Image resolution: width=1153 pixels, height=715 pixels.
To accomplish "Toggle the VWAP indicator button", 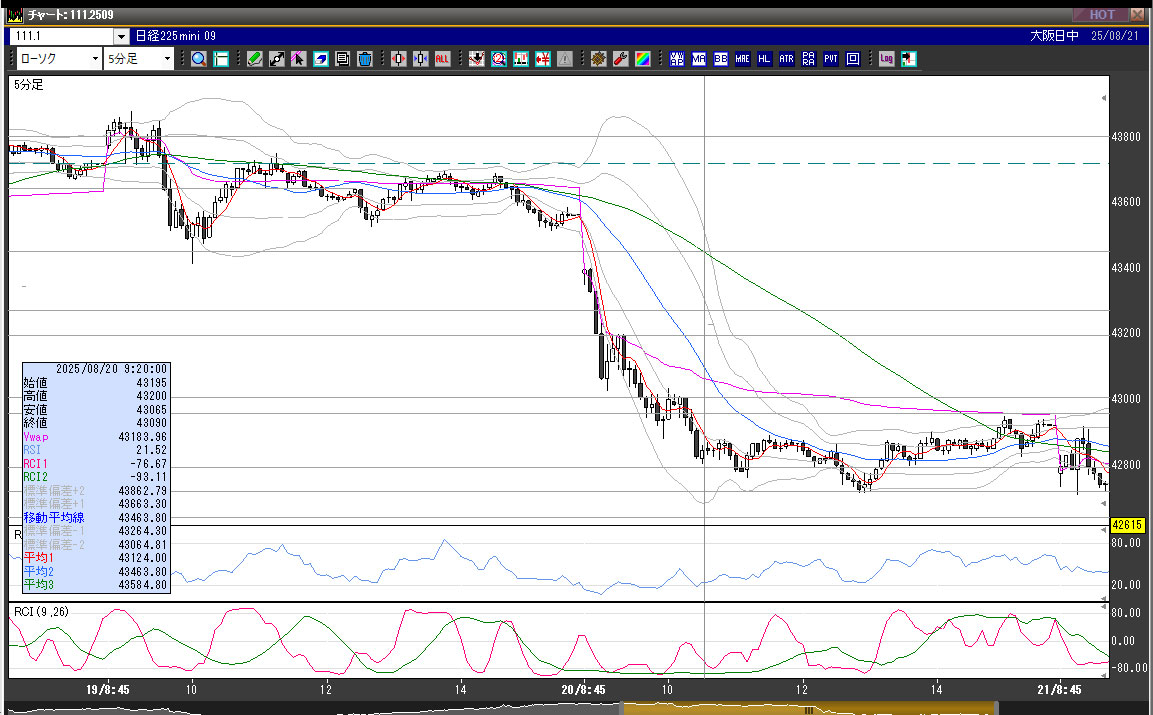I will [677, 59].
